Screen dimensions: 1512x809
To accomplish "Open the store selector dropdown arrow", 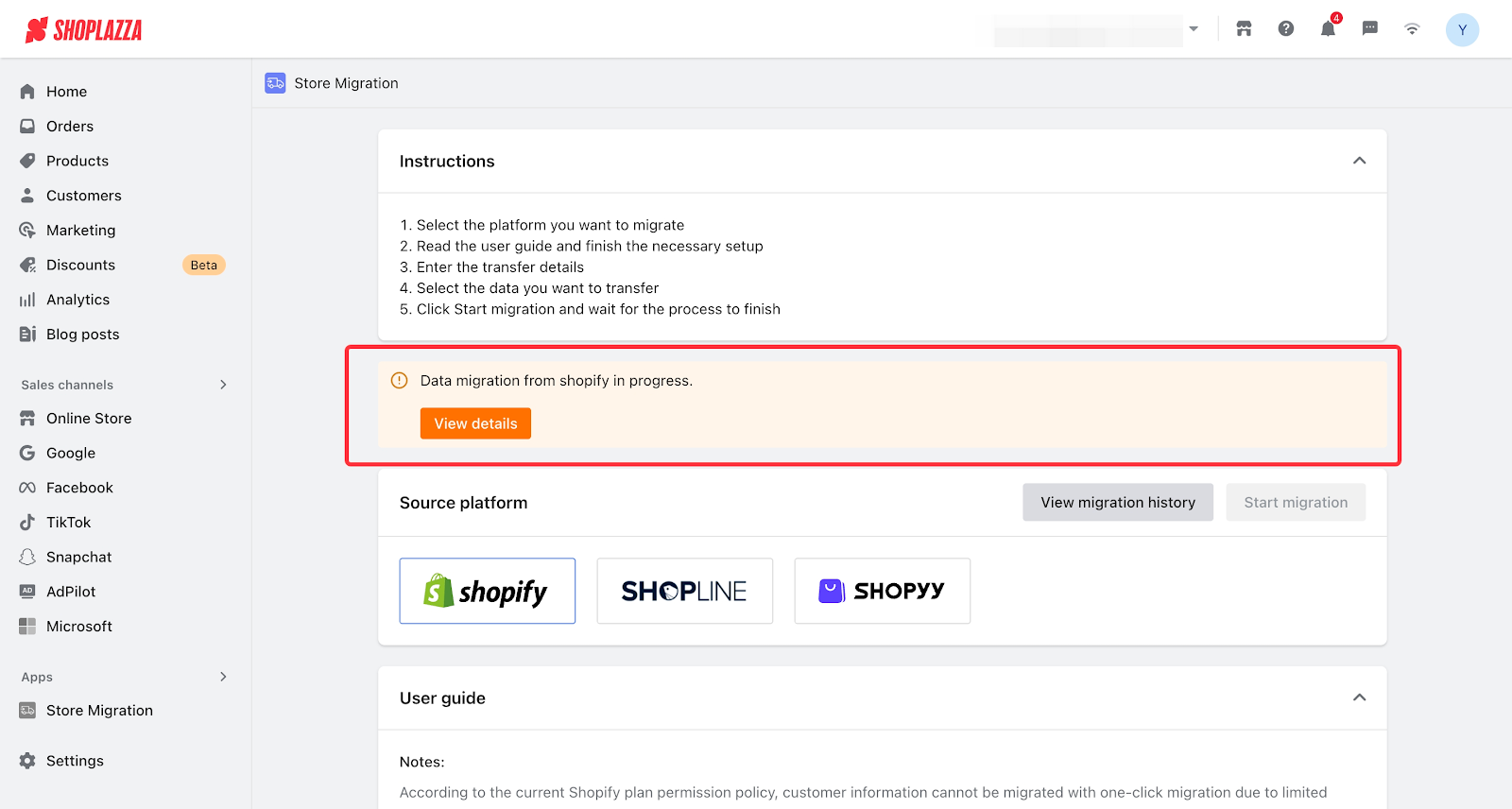I will click(1194, 29).
